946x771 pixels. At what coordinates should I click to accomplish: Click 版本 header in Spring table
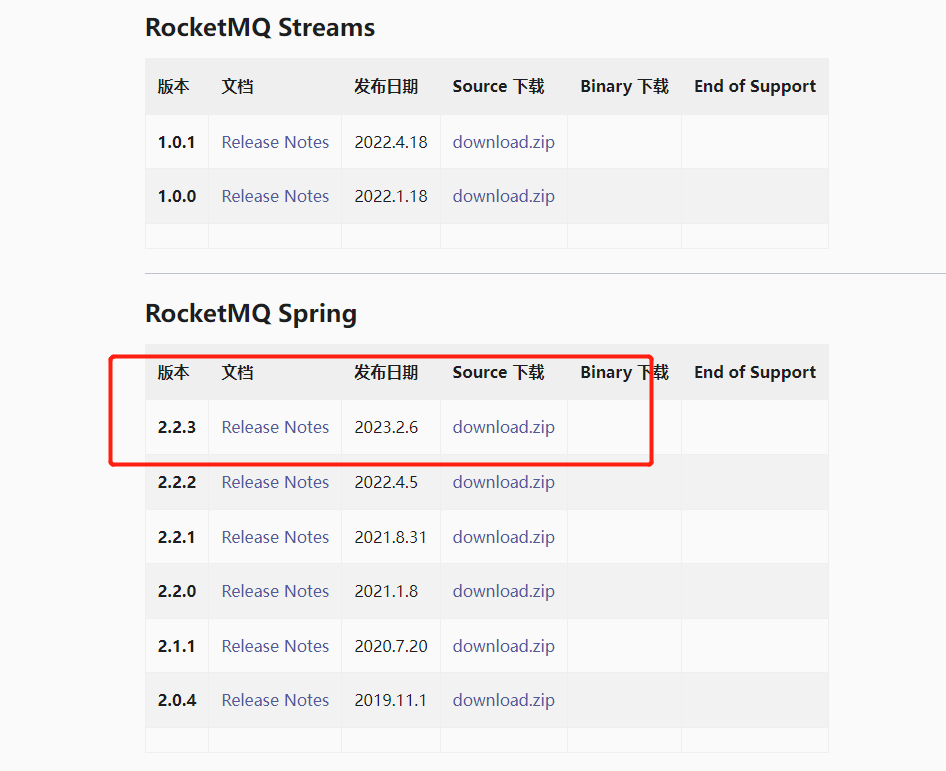(x=174, y=373)
